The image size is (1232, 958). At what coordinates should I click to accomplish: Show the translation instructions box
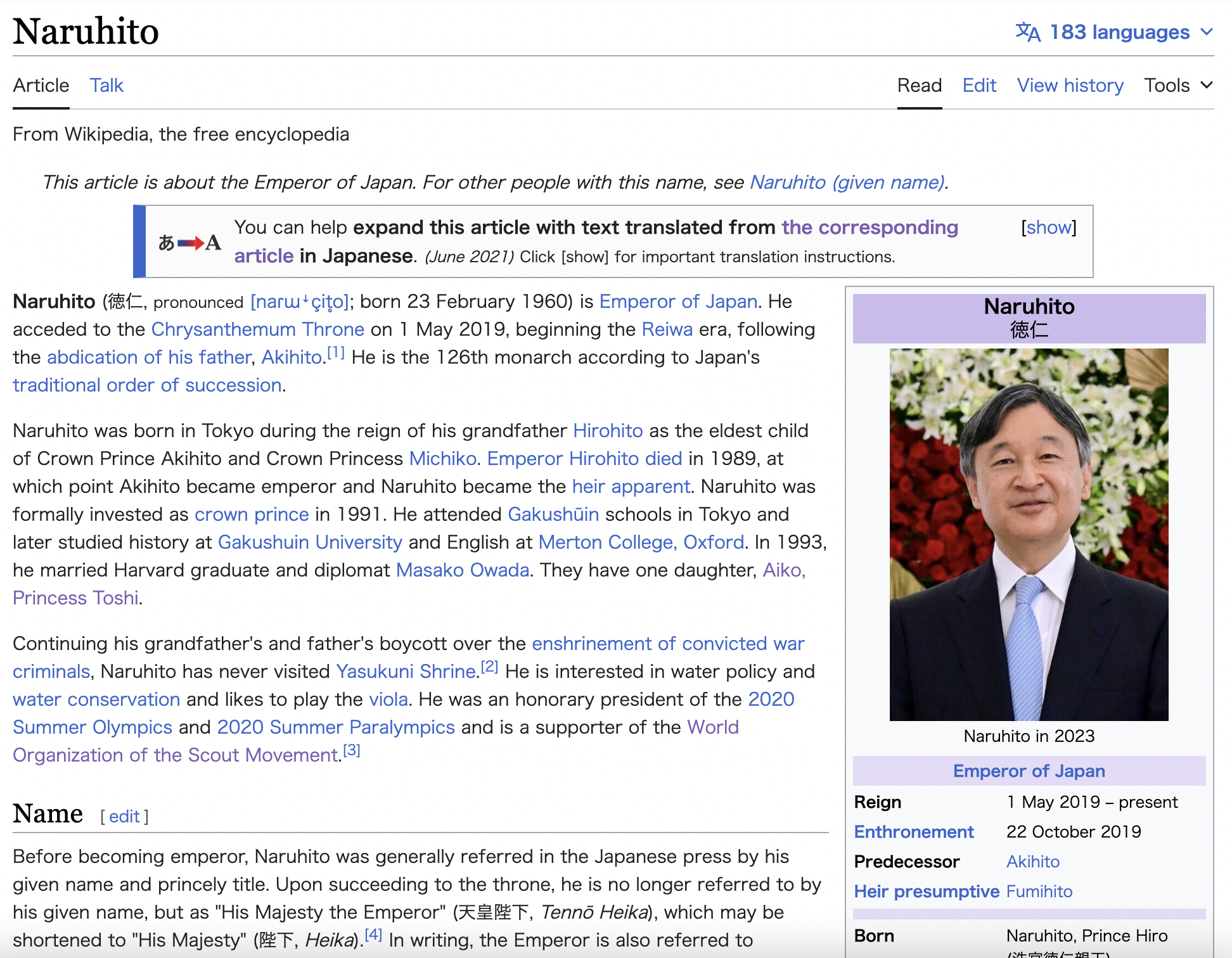(x=1048, y=227)
